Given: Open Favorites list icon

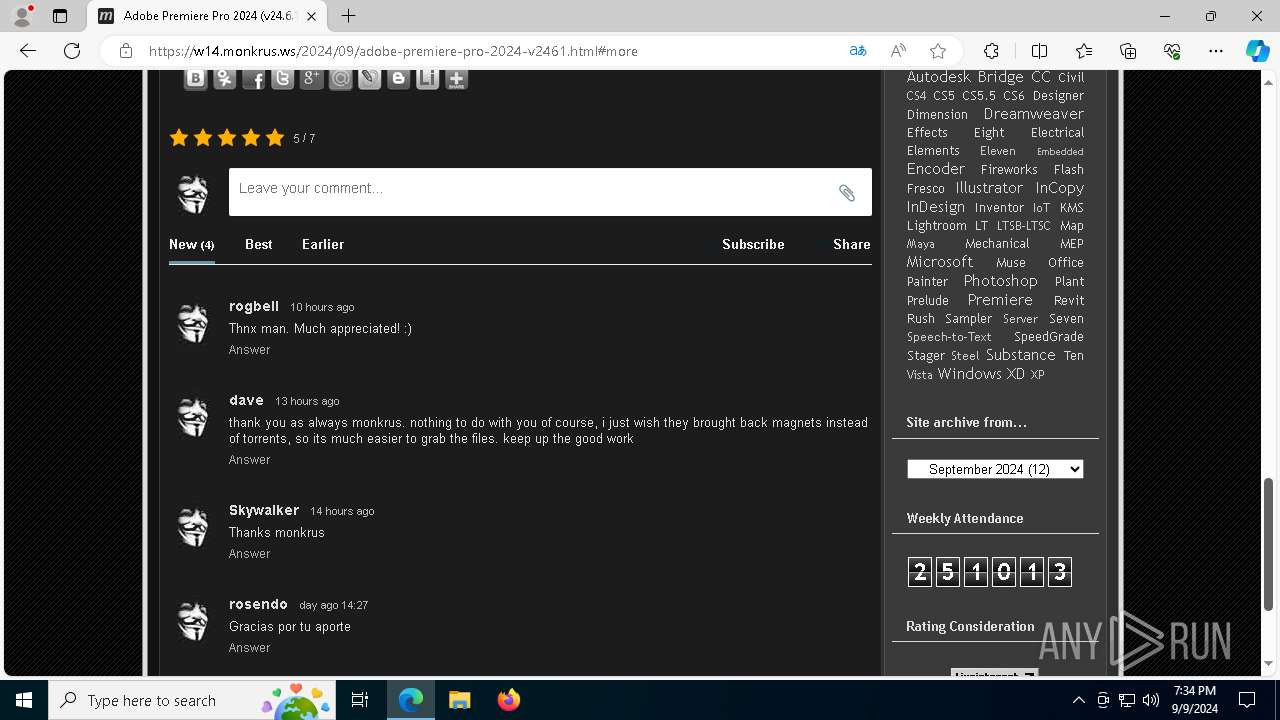Looking at the screenshot, I should pos(1084,51).
